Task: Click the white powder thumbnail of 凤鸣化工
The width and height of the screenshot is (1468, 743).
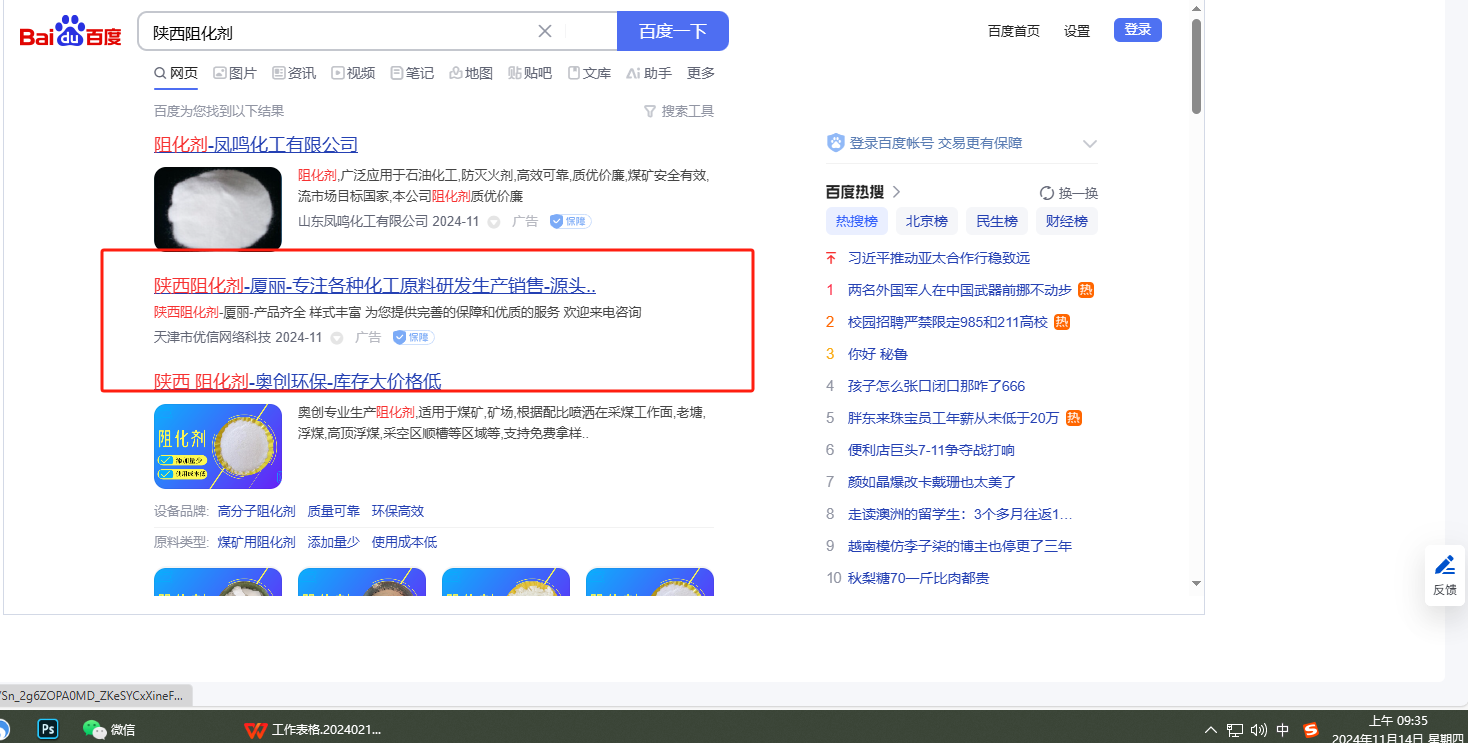Action: coord(218,209)
